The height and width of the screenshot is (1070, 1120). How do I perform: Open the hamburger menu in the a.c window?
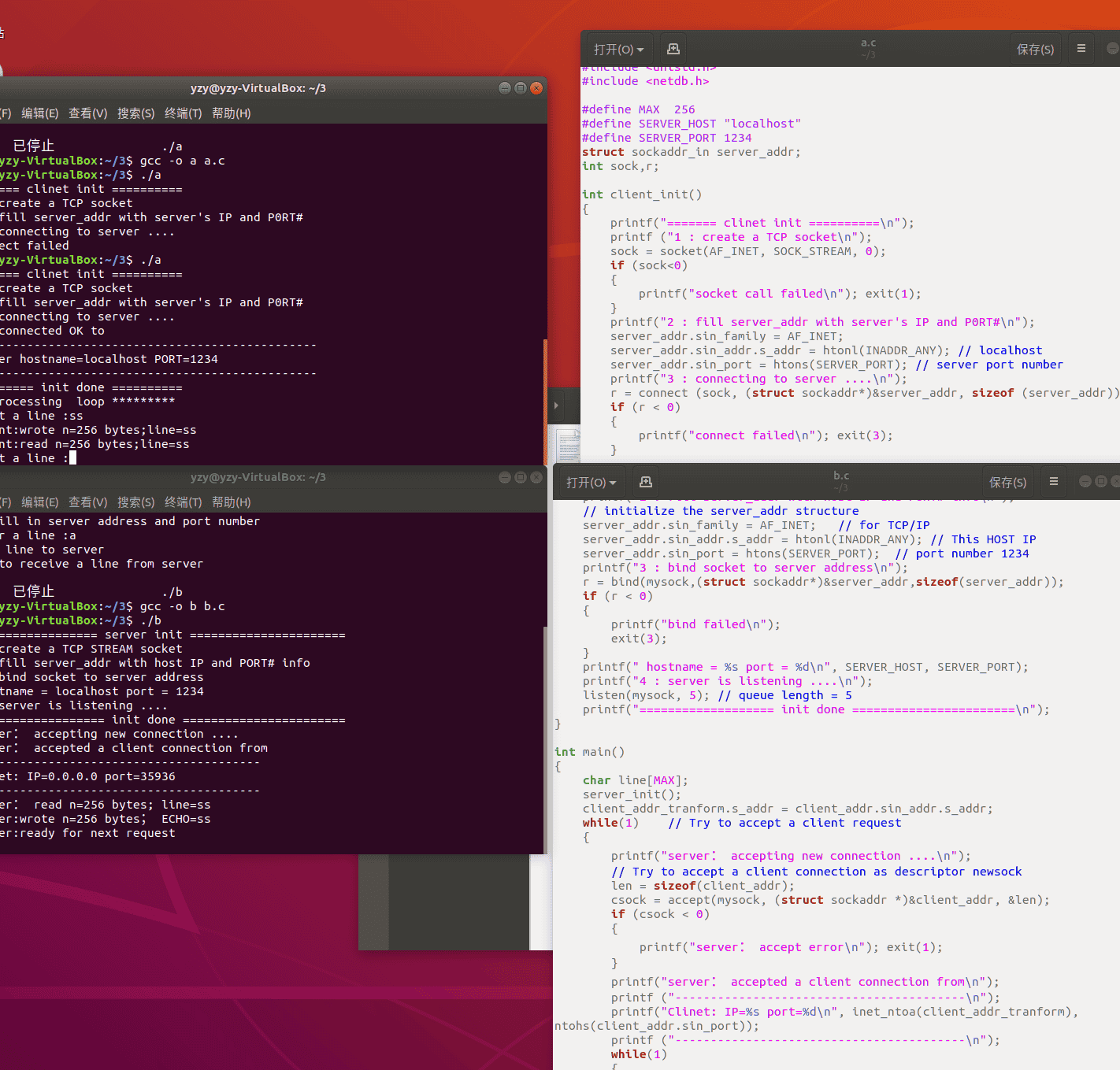coord(1081,48)
